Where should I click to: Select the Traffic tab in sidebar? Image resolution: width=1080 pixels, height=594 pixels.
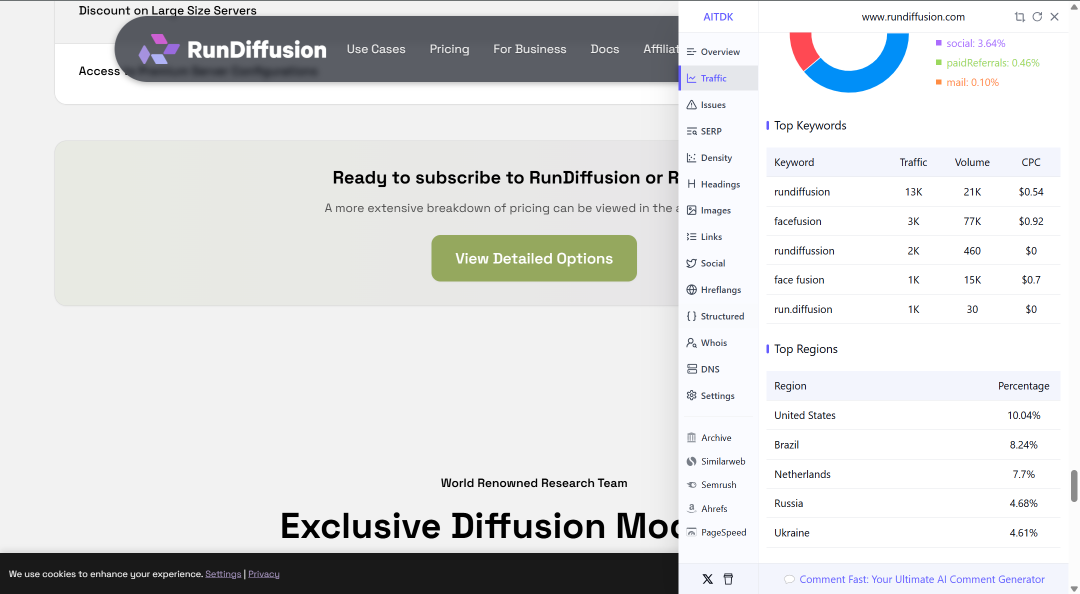pos(718,79)
